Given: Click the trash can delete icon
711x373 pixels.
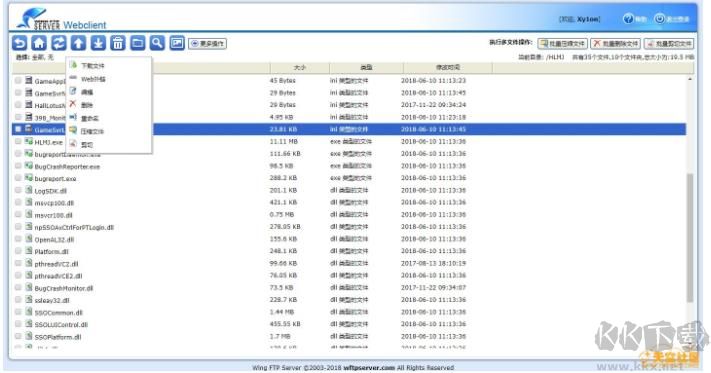Looking at the screenshot, I should (118, 43).
